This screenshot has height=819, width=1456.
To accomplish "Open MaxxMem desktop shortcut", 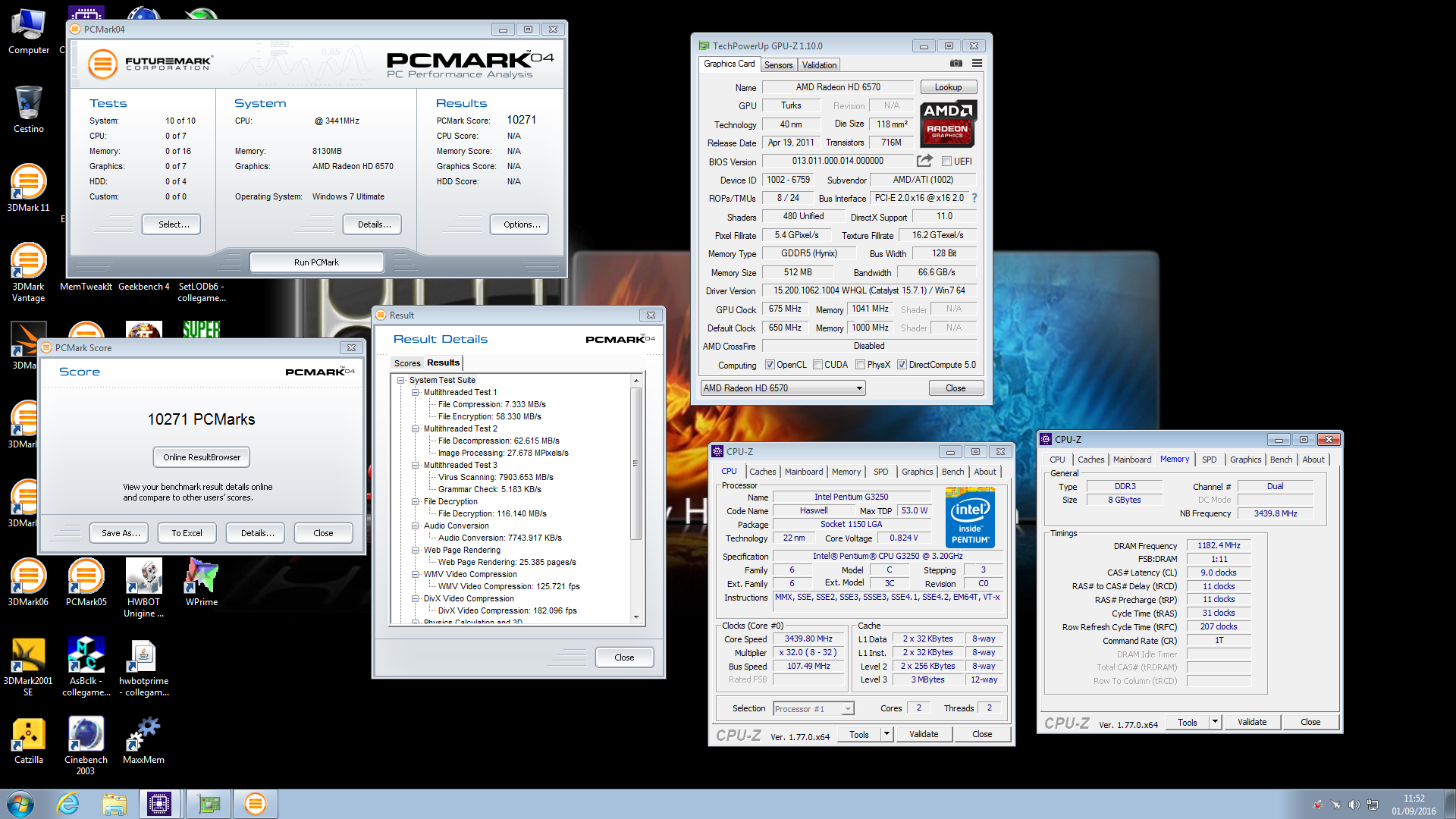I will (x=143, y=739).
